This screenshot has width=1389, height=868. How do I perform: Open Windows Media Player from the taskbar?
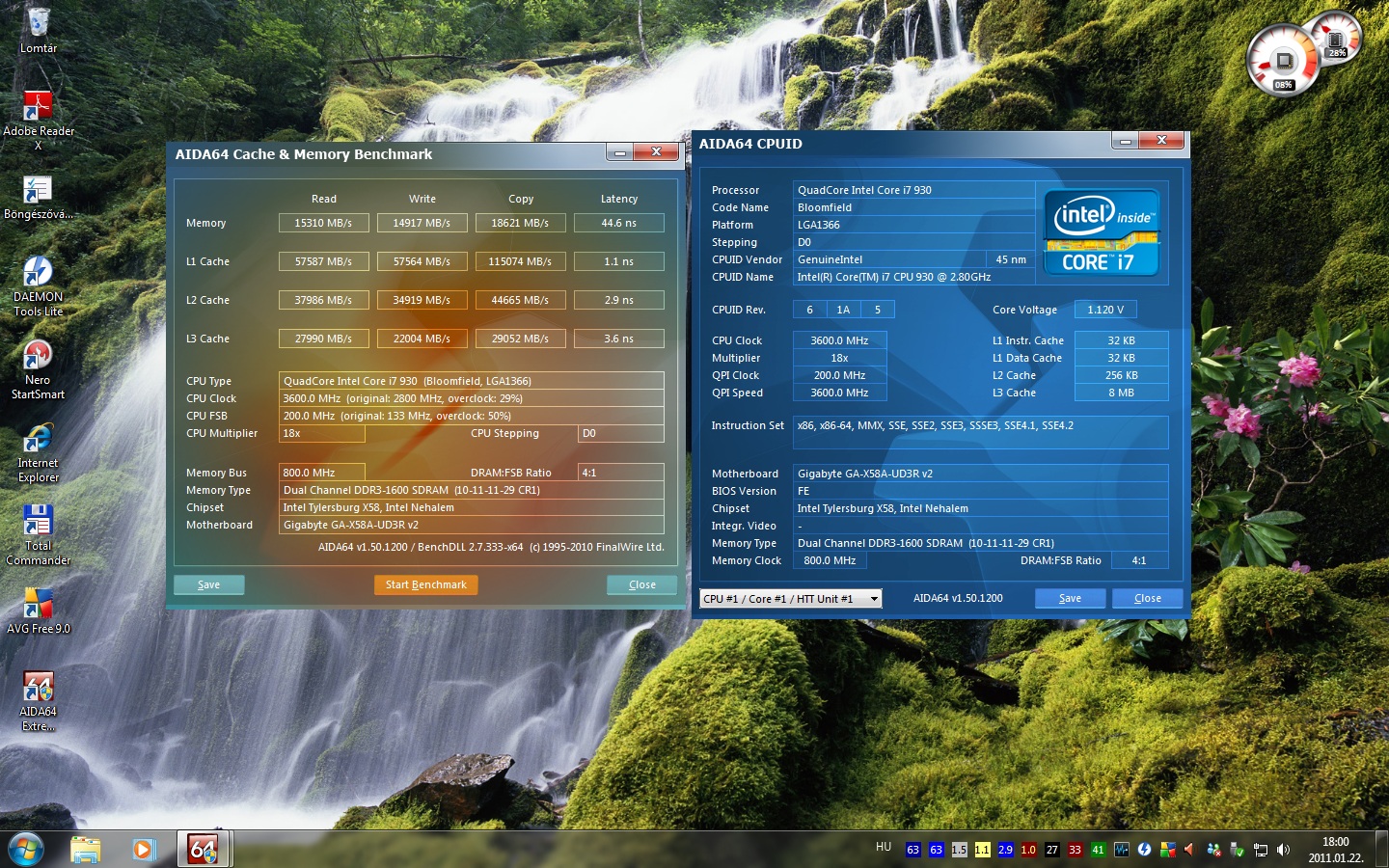144,849
